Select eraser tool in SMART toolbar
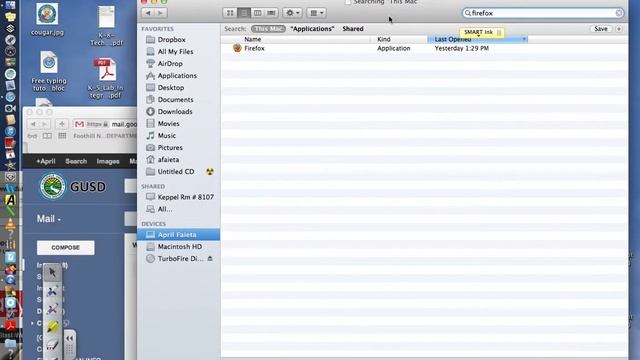 point(52,345)
